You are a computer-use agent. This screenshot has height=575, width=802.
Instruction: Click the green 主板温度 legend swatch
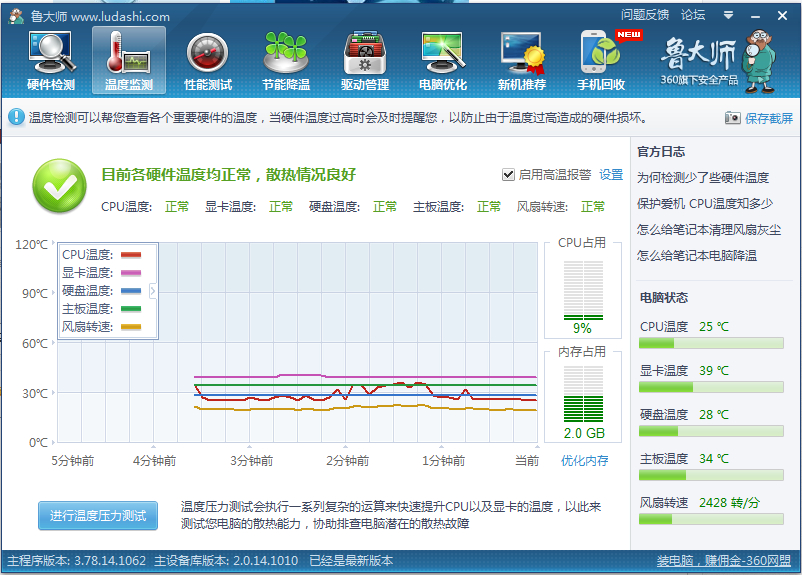(x=131, y=308)
